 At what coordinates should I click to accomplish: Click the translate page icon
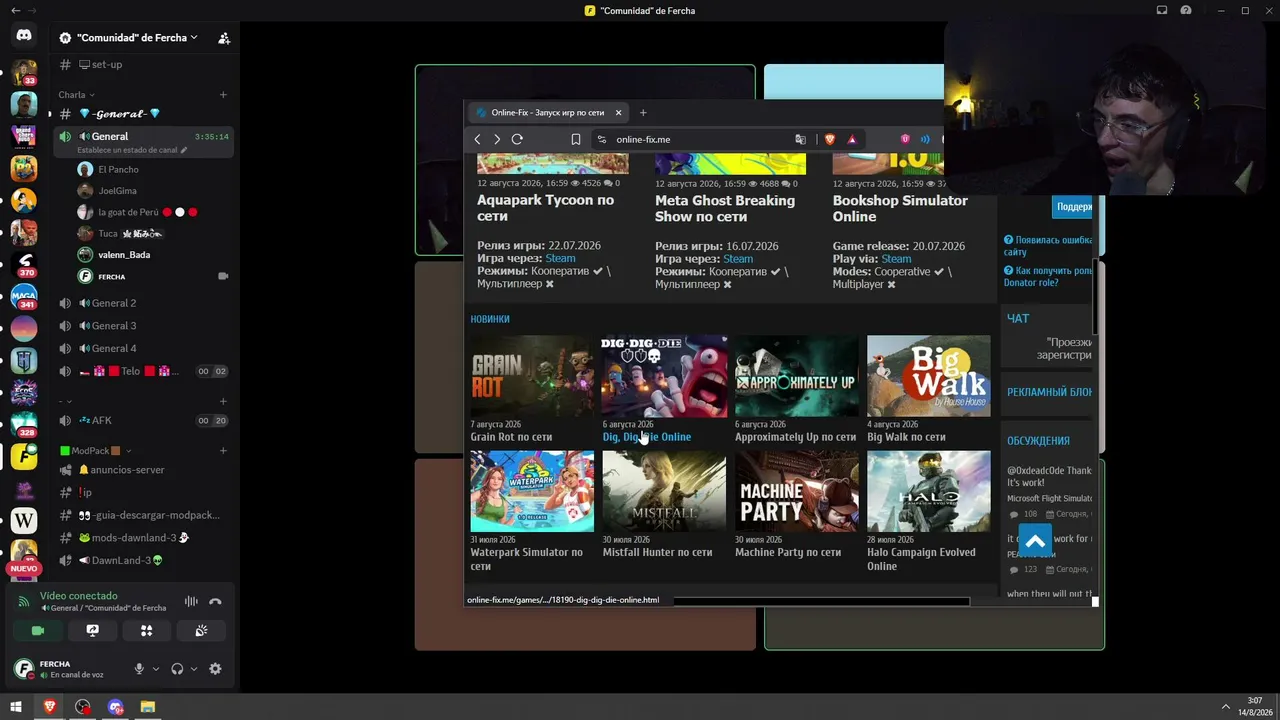800,140
